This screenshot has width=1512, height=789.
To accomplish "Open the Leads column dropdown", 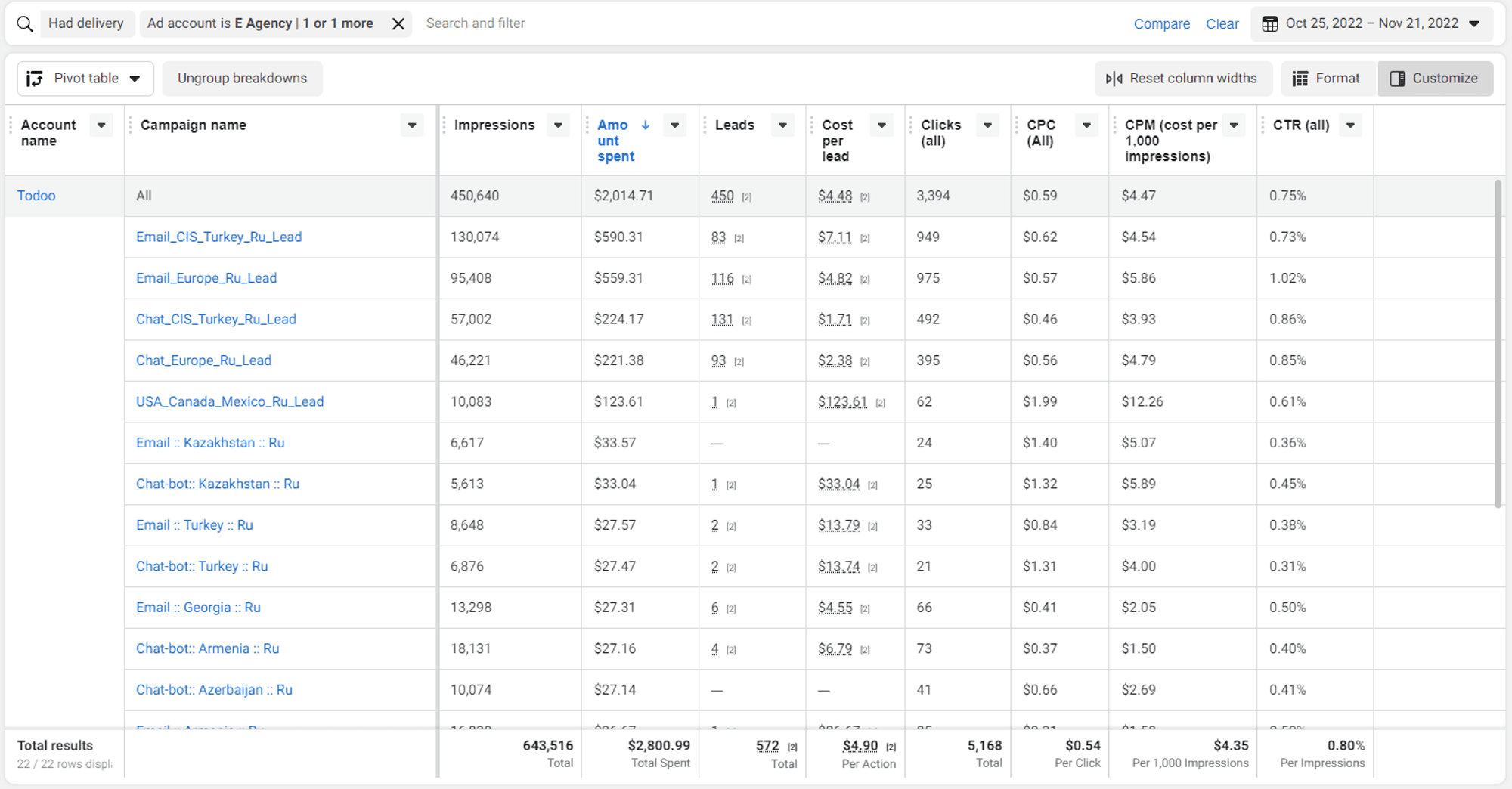I will click(x=782, y=125).
